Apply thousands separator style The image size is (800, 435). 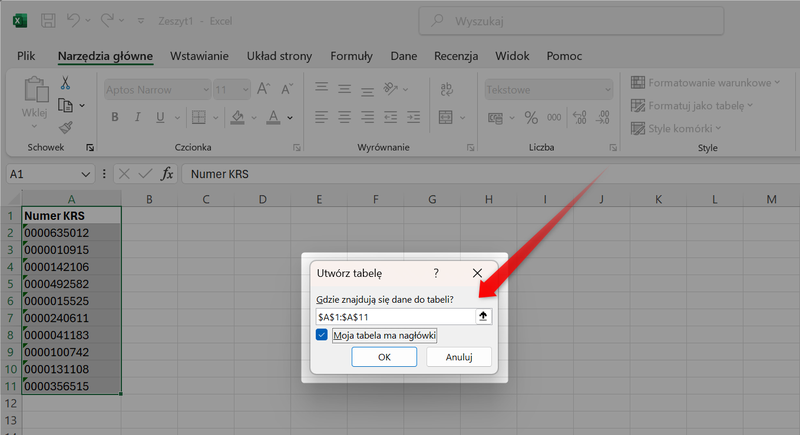pyautogui.click(x=554, y=118)
